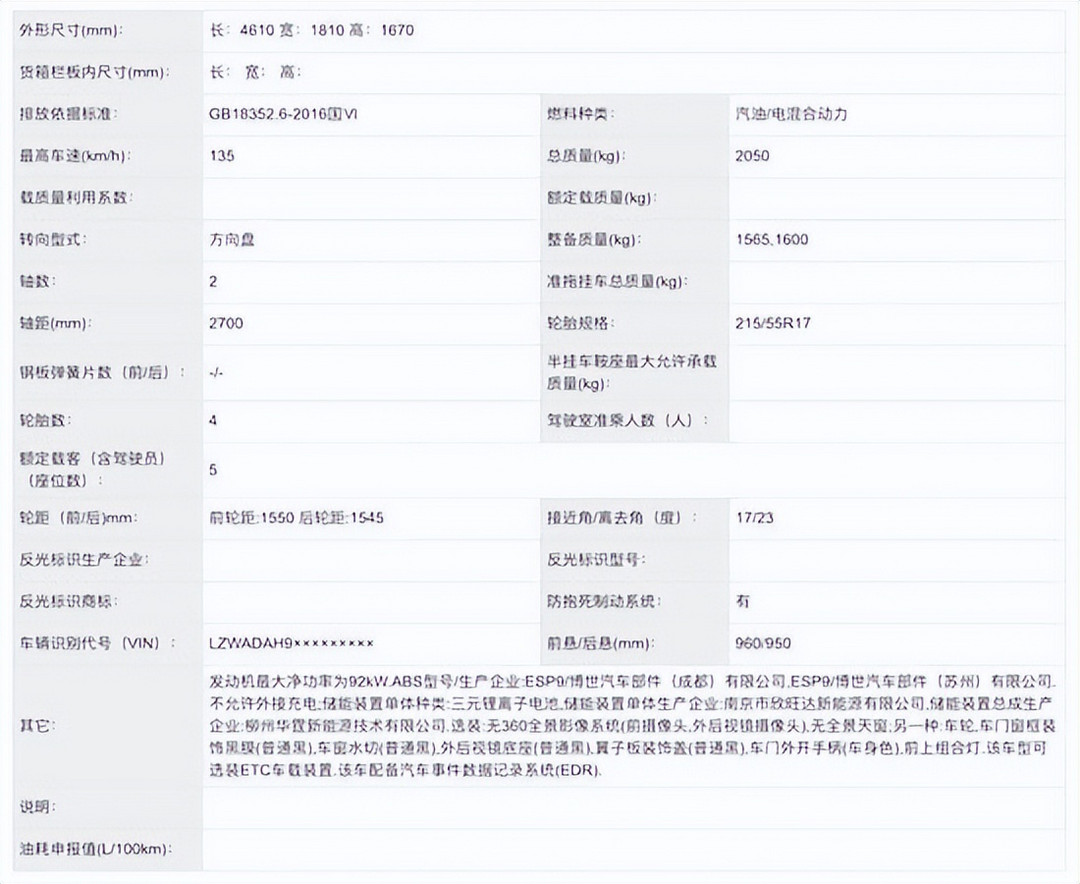This screenshot has height=884, width=1080.
Task: Click the 额定载质量(kg) label
Action: 602,198
